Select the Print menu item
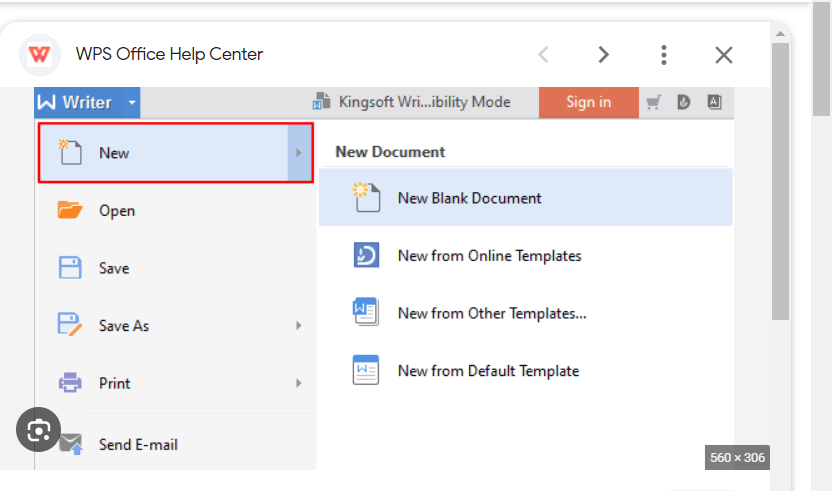This screenshot has height=491, width=832. [176, 383]
